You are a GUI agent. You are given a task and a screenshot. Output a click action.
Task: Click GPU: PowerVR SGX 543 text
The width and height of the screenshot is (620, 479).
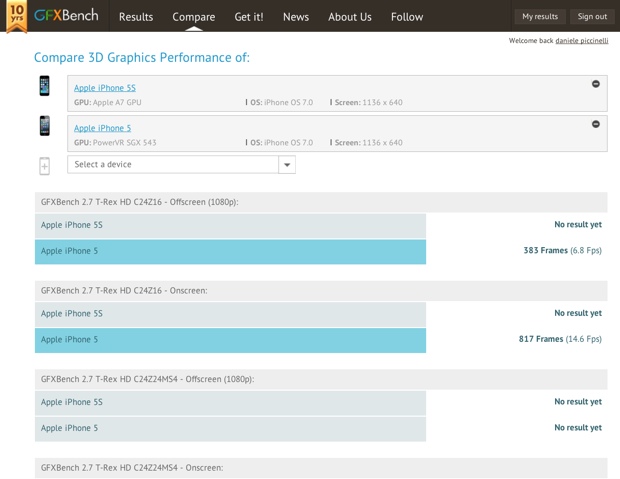coord(115,143)
